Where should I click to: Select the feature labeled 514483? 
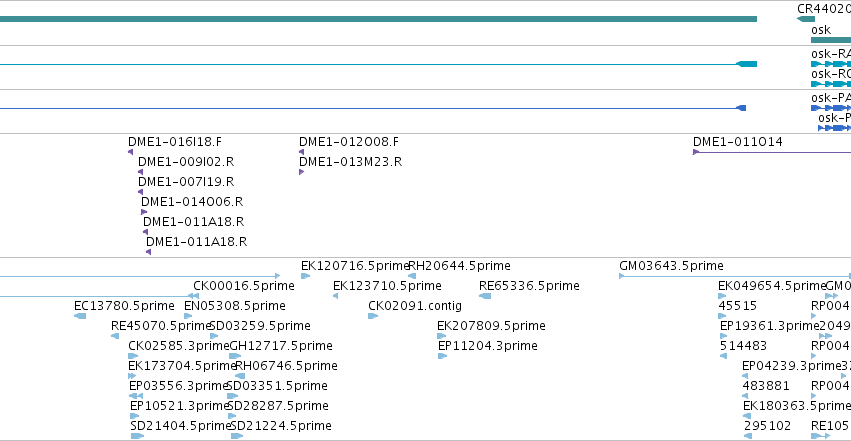[743, 346]
